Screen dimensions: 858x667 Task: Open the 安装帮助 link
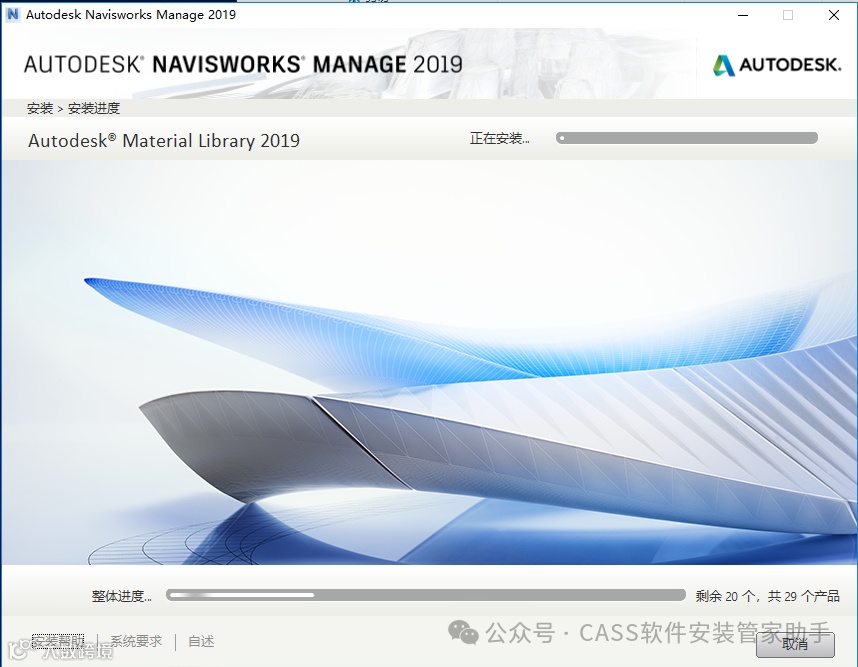pos(58,641)
